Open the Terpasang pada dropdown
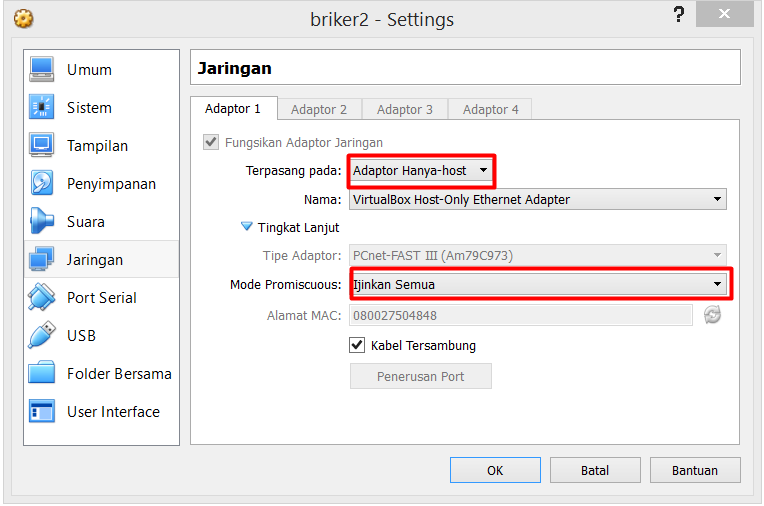 pyautogui.click(x=421, y=171)
